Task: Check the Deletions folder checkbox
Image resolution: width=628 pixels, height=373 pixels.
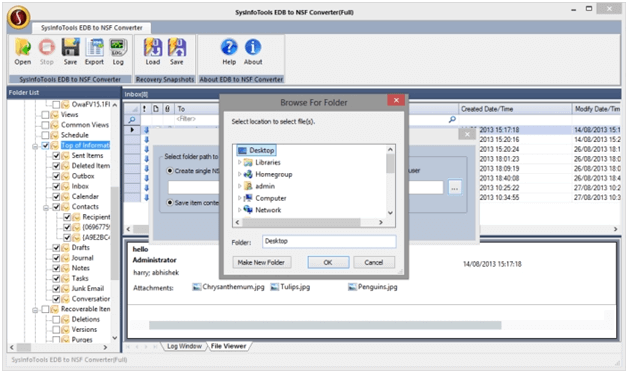Action: coord(56,319)
